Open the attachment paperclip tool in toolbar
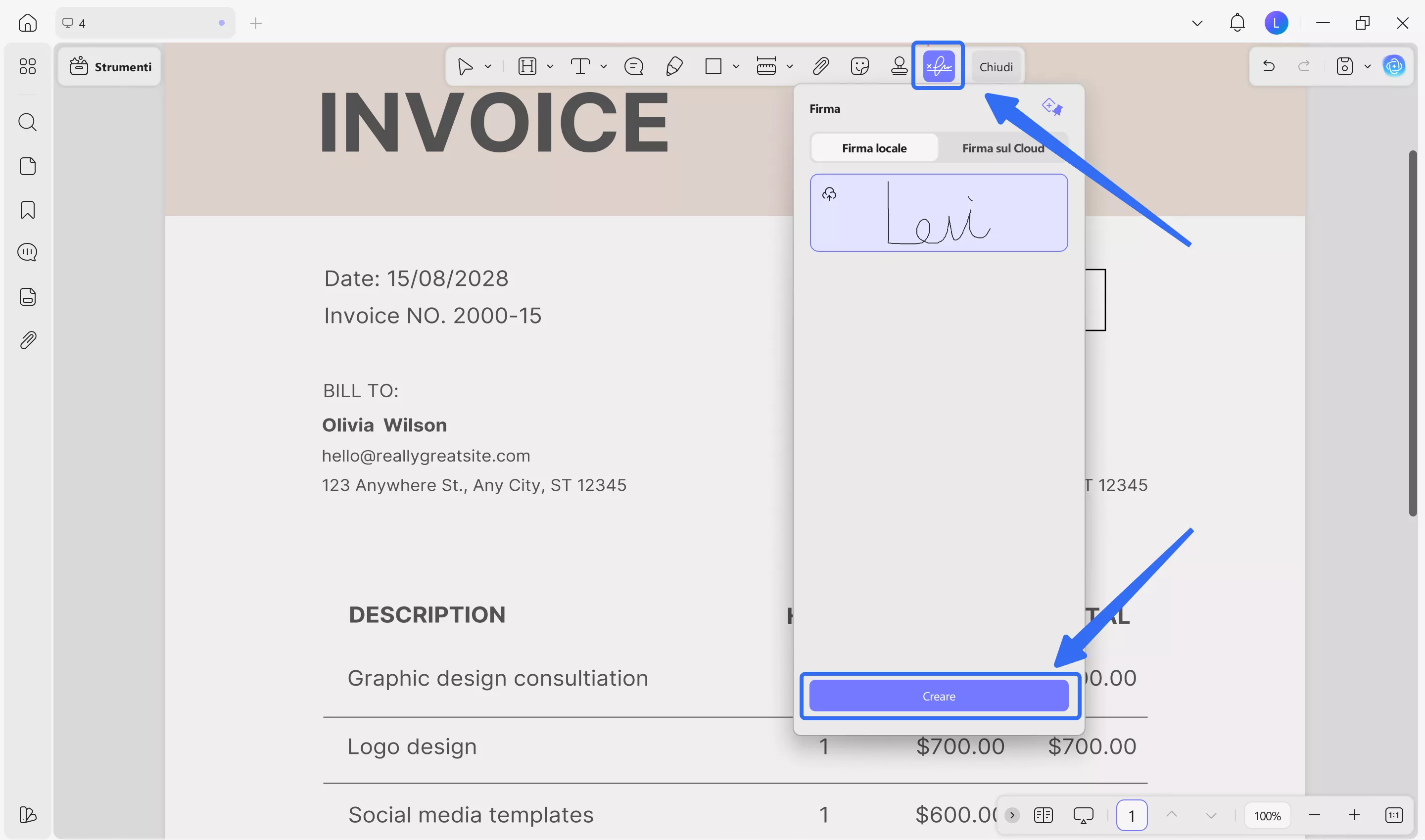Screen dimensions: 1425x840 pyautogui.click(x=820, y=67)
